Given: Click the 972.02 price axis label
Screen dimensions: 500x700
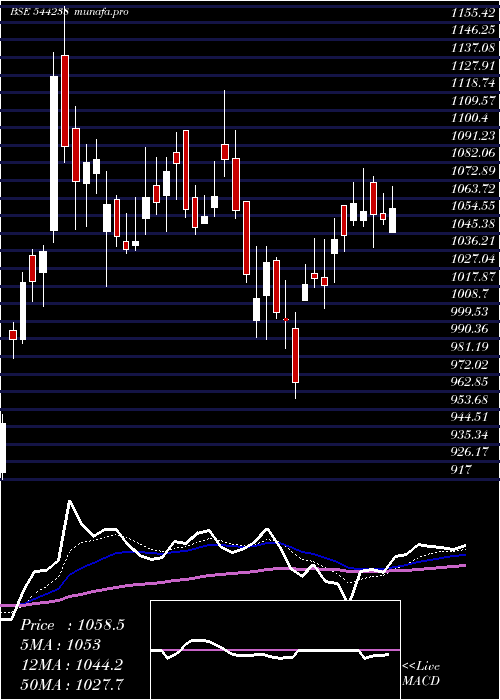Looking at the screenshot, I should 469,364.
